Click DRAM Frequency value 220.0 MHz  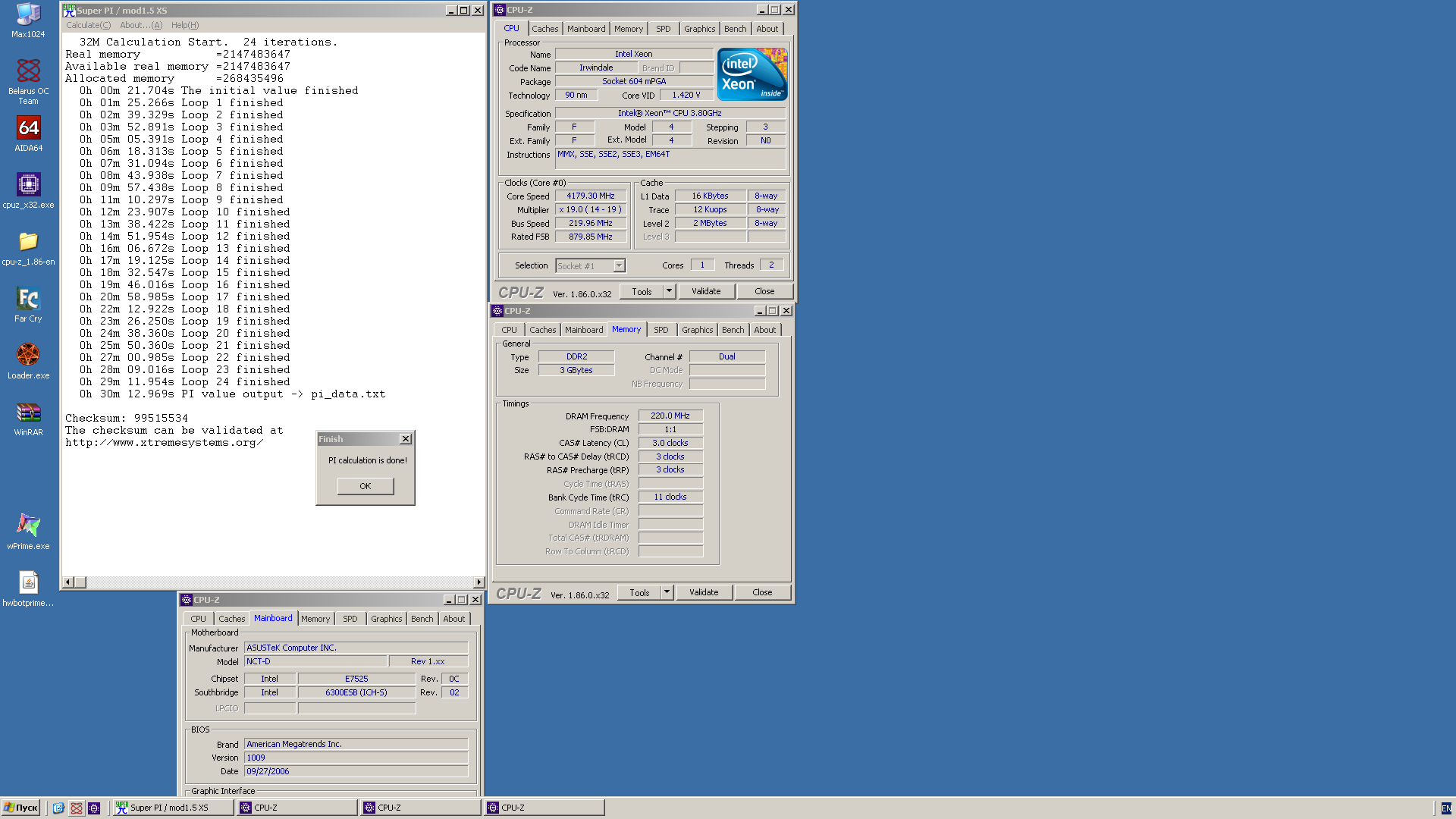670,416
